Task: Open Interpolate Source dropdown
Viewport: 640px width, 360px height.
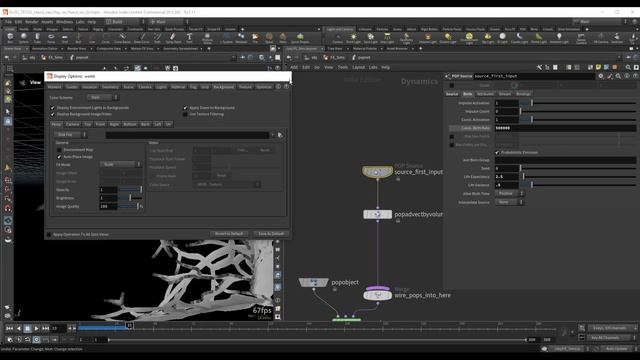Action: click(x=509, y=202)
